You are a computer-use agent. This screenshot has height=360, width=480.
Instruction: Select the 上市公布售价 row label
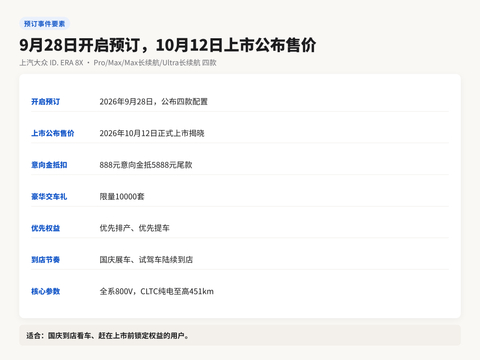[x=53, y=133]
